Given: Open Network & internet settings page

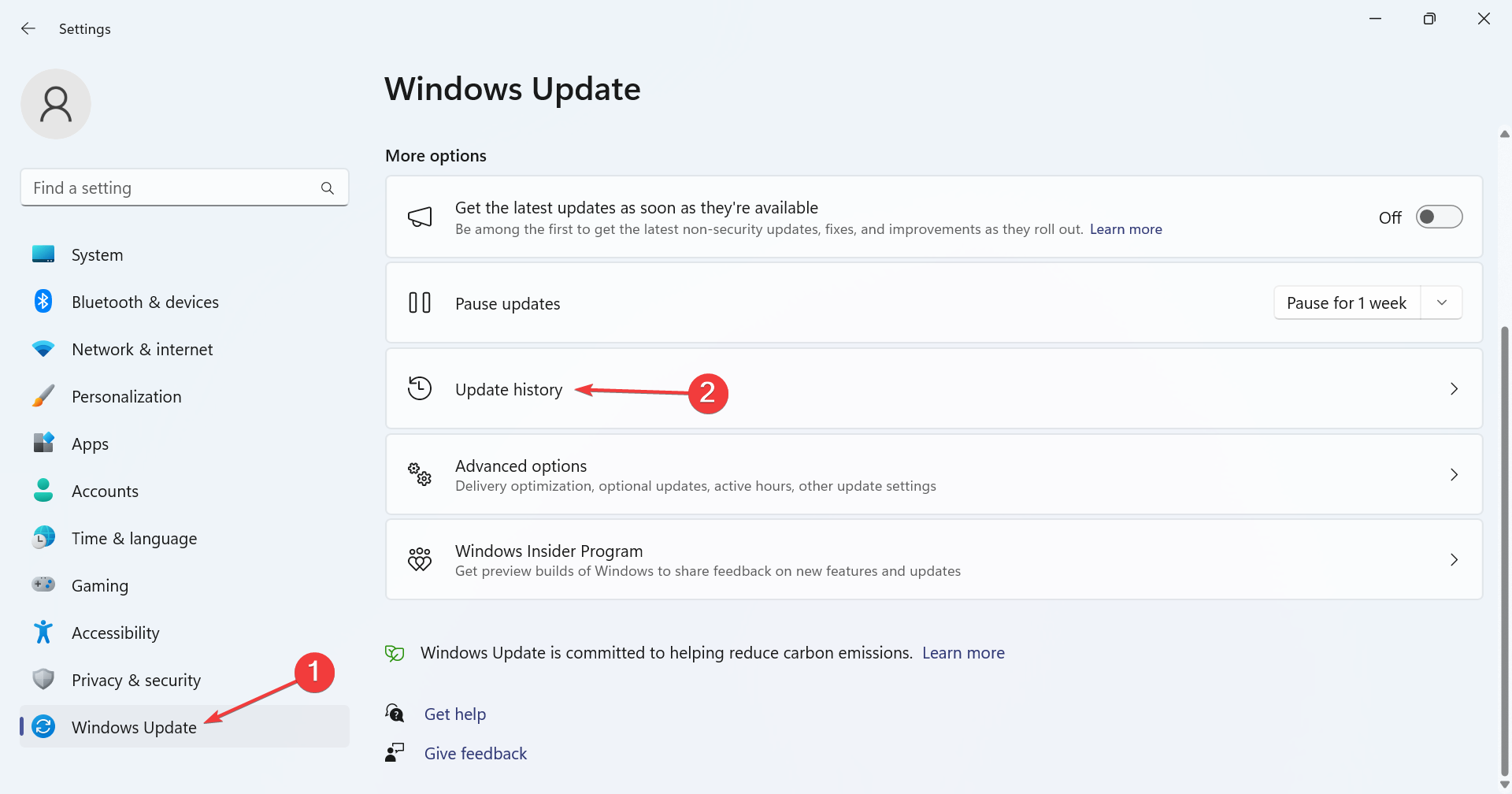Looking at the screenshot, I should coord(142,349).
